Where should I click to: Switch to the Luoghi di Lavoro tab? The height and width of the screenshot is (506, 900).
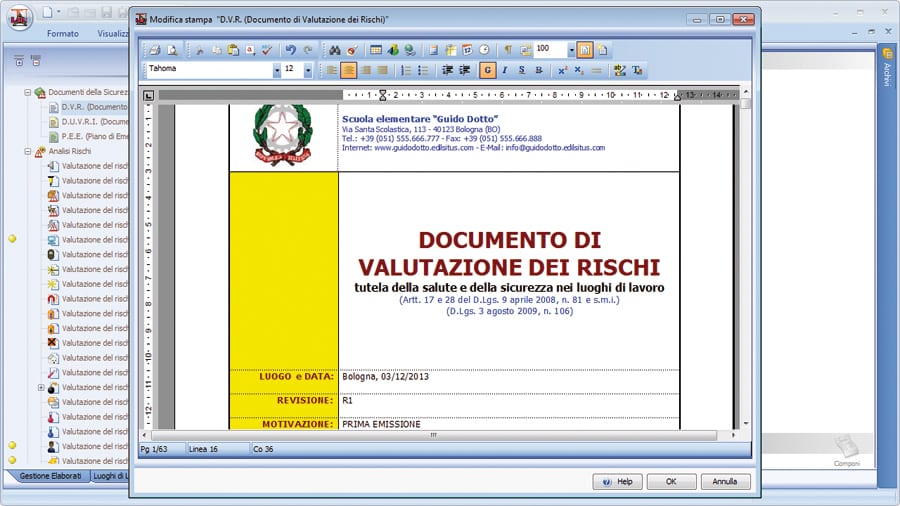pyautogui.click(x=110, y=476)
